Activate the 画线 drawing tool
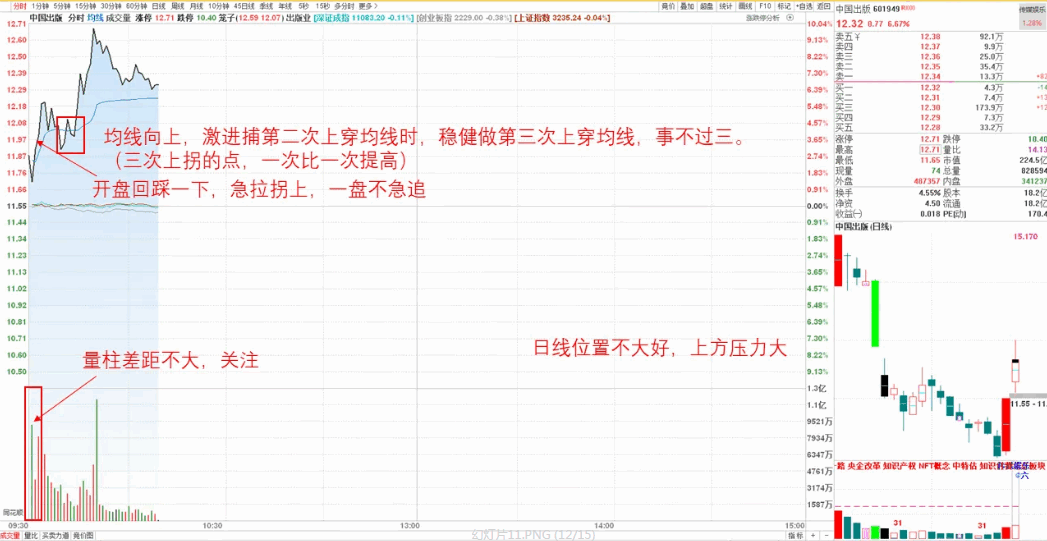The image size is (1047, 541). click(x=745, y=6)
